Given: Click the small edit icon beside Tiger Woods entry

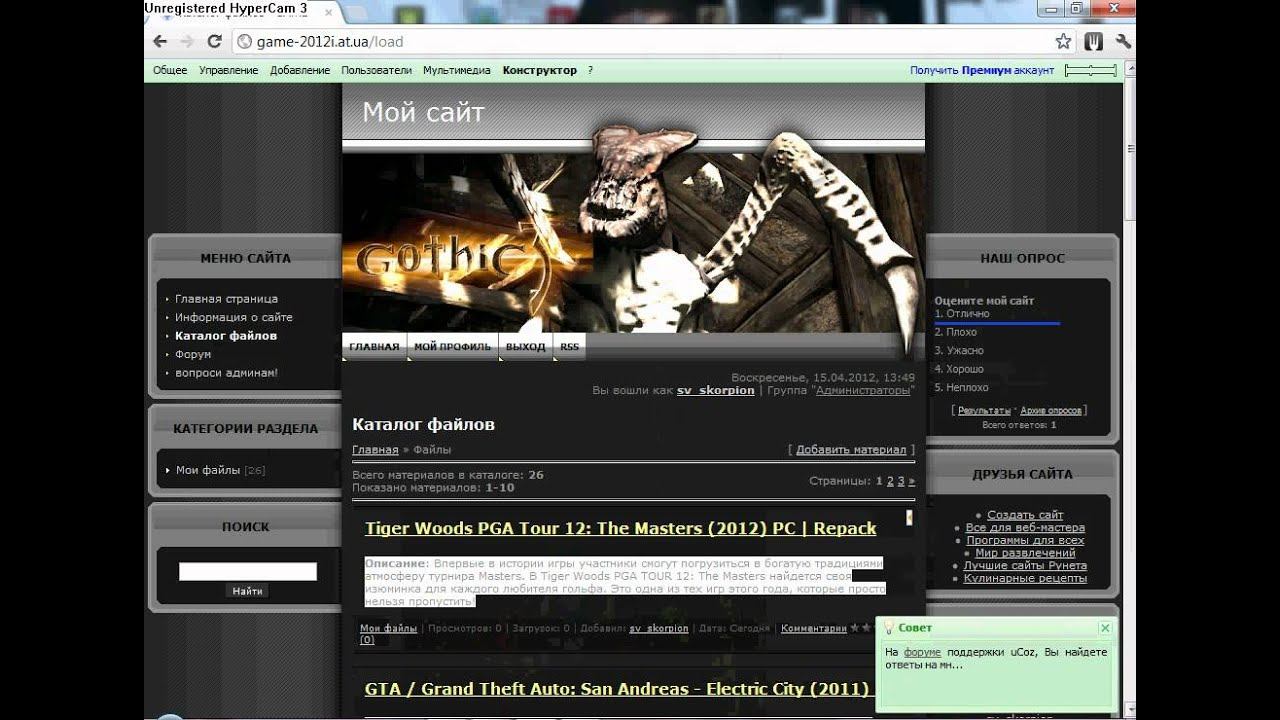Looking at the screenshot, I should [909, 517].
